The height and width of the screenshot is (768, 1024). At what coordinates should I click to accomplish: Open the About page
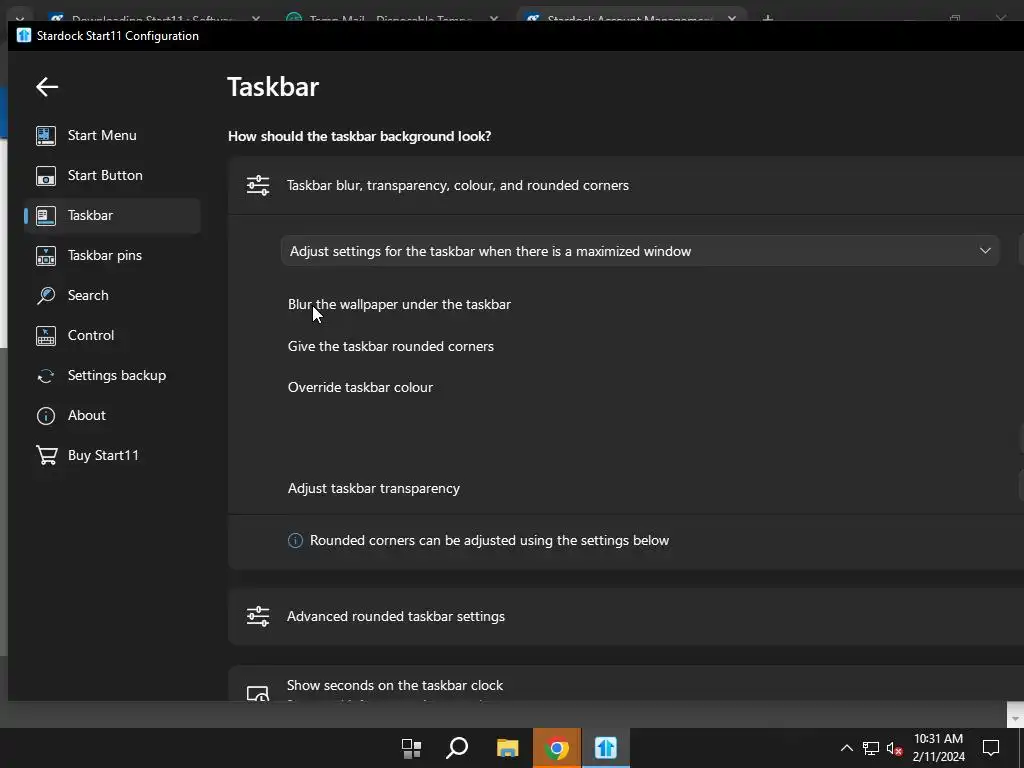coord(112,415)
